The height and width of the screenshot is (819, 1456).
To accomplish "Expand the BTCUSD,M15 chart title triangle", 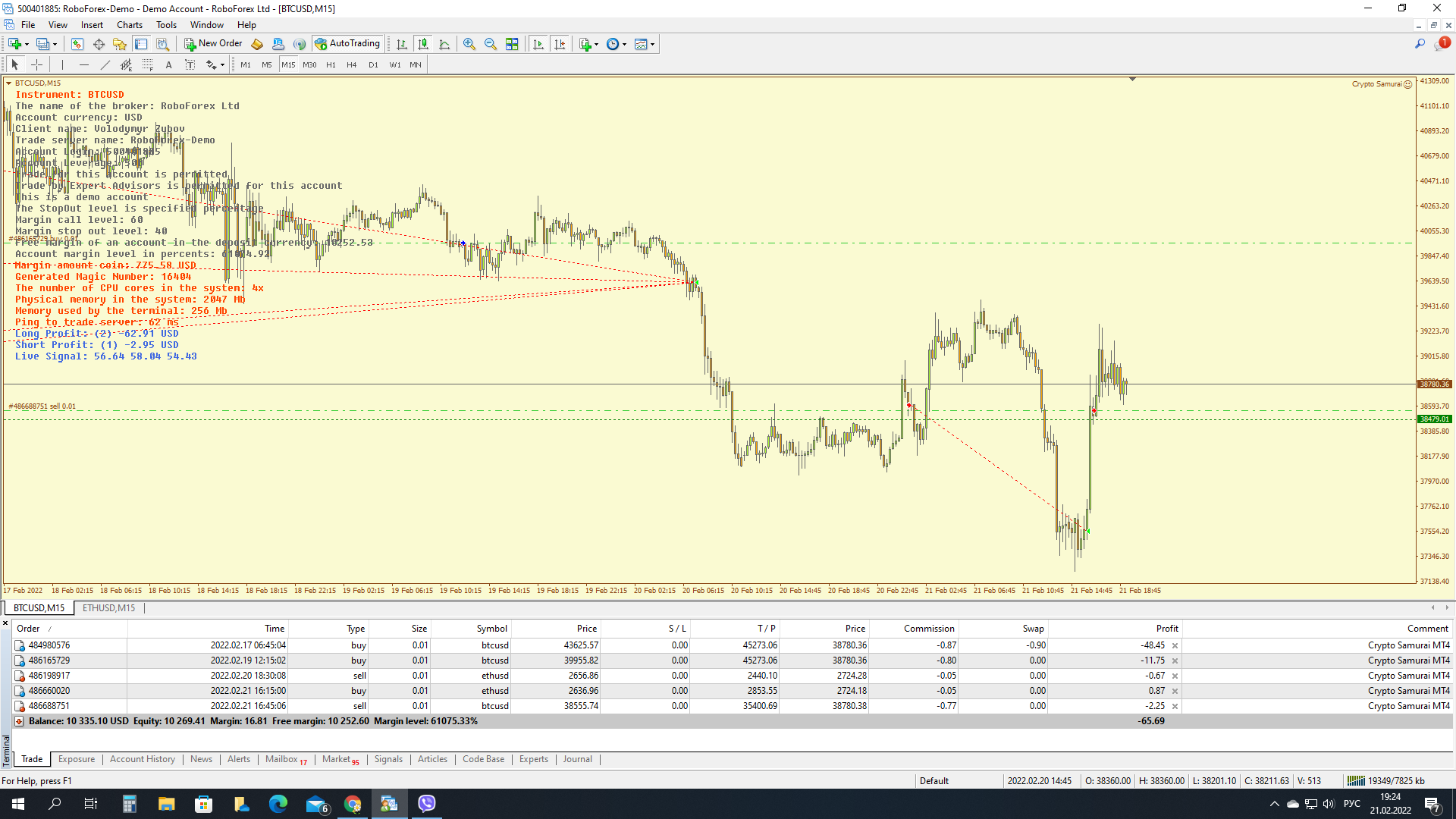I will 8,83.
